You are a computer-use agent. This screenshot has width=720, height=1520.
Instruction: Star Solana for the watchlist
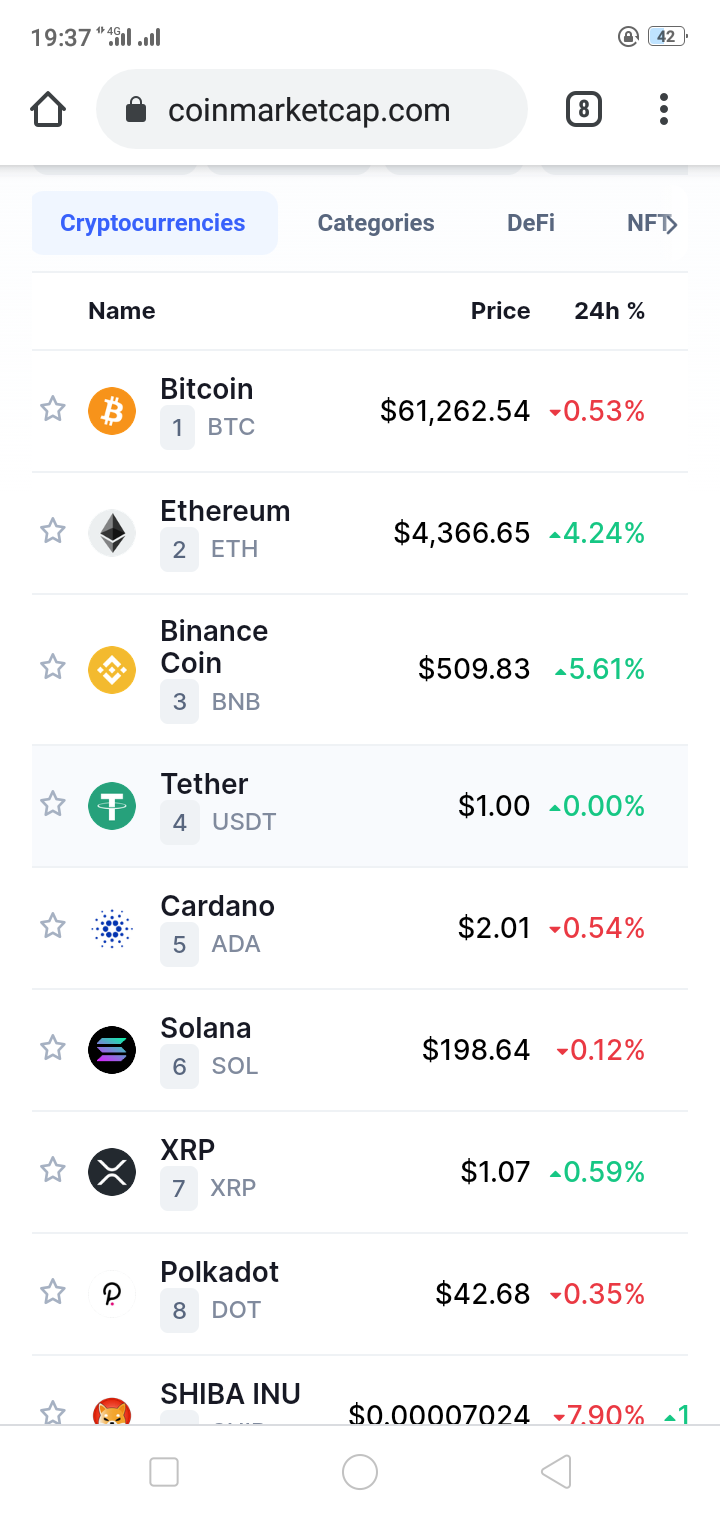(53, 1048)
